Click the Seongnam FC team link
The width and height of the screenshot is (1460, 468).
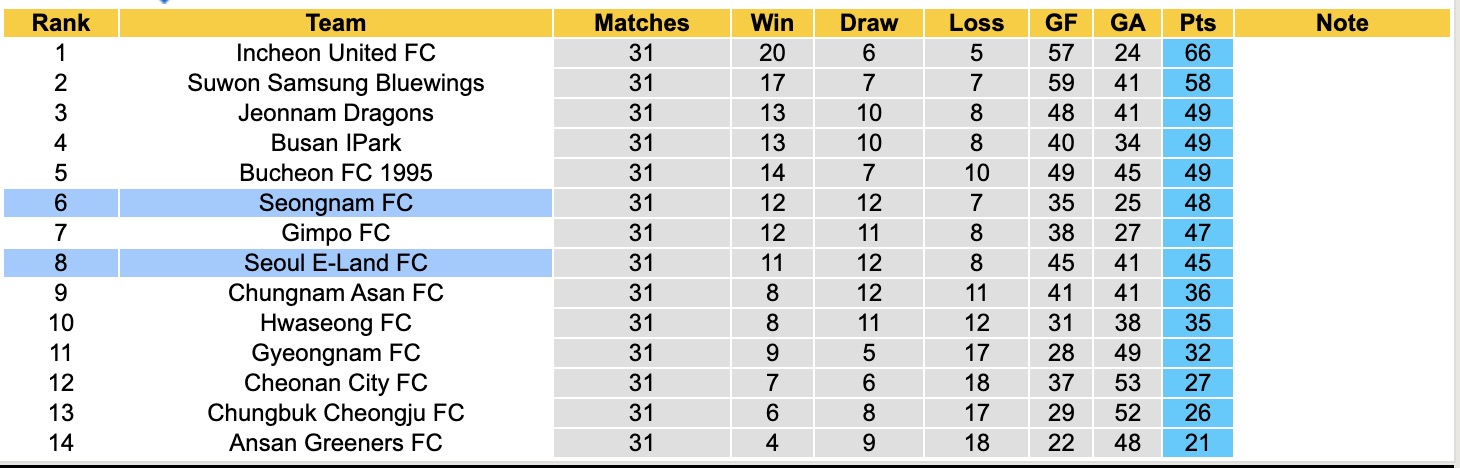click(x=335, y=203)
